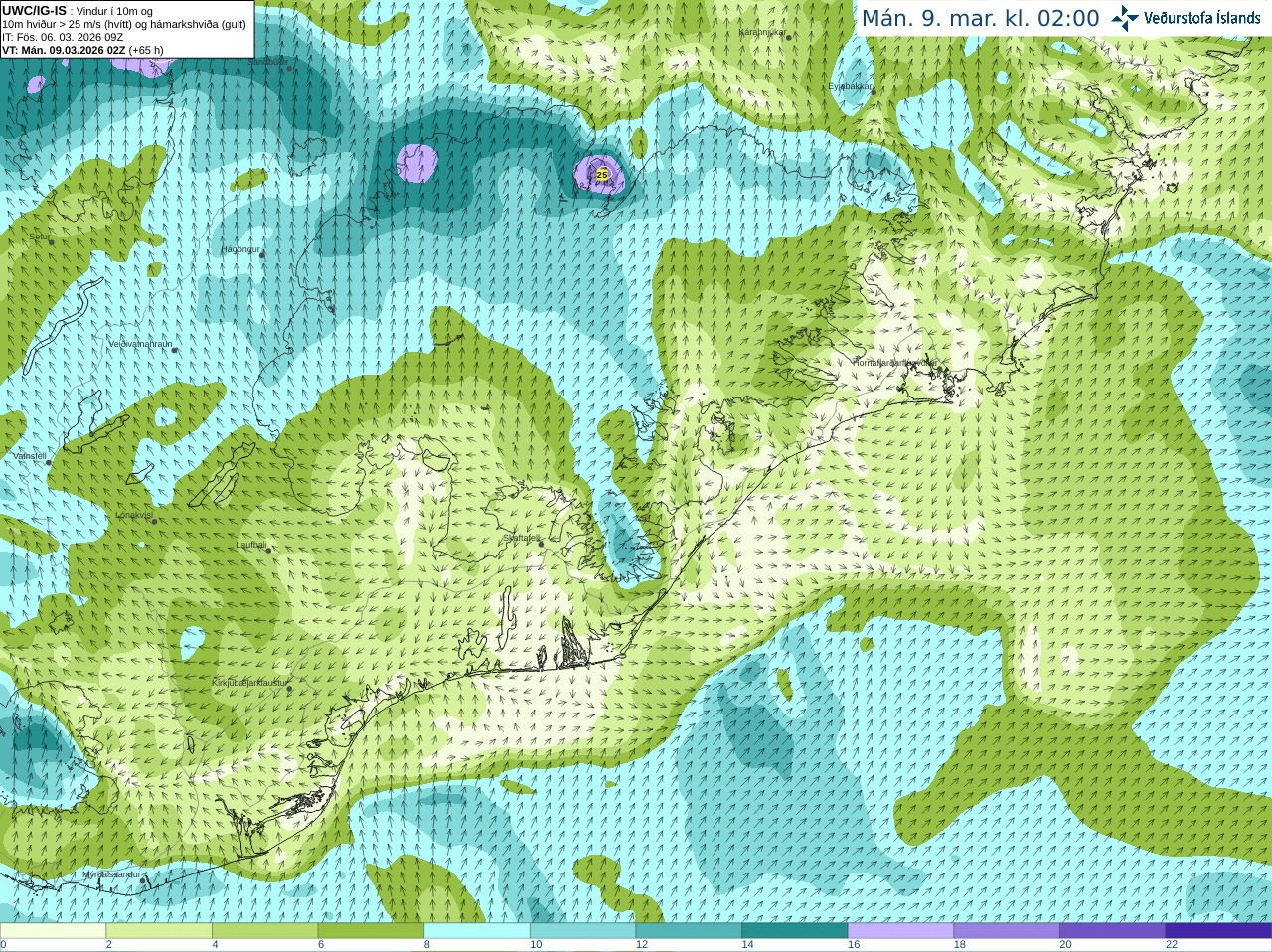
Task: Click the scale value 8 label
Action: [427, 945]
